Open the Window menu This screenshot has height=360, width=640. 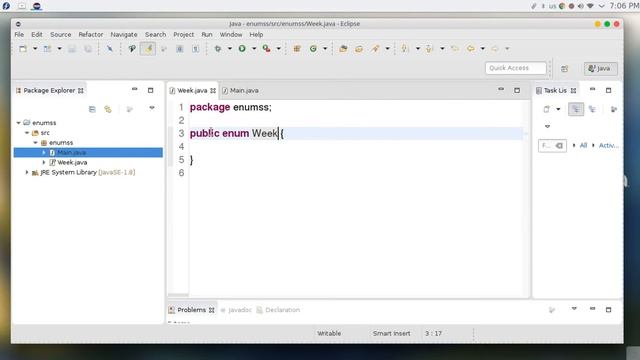click(231, 35)
